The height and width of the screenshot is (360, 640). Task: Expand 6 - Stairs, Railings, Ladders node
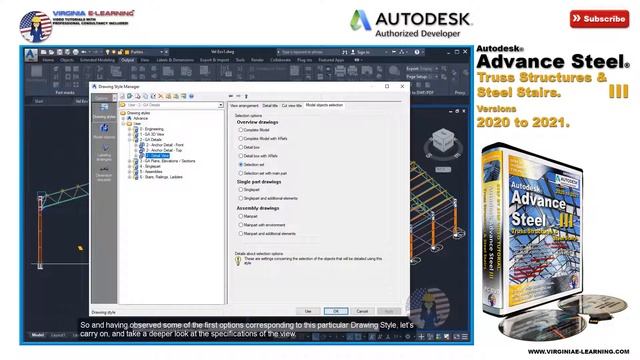point(130,177)
